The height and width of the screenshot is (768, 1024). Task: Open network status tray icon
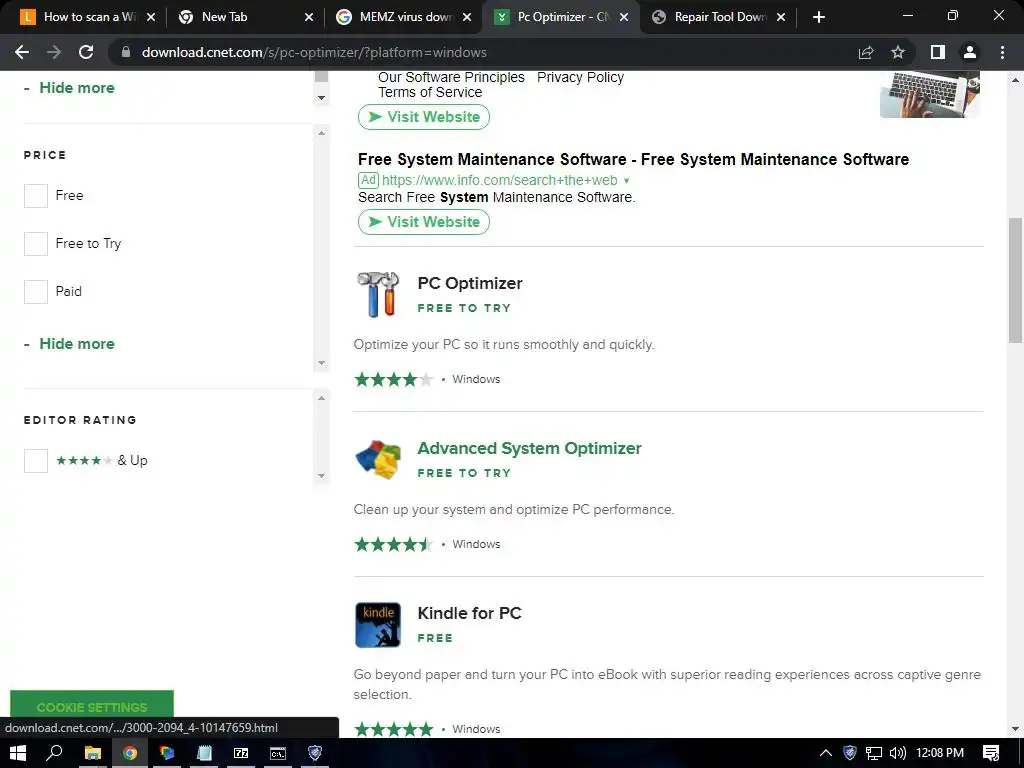tap(874, 753)
